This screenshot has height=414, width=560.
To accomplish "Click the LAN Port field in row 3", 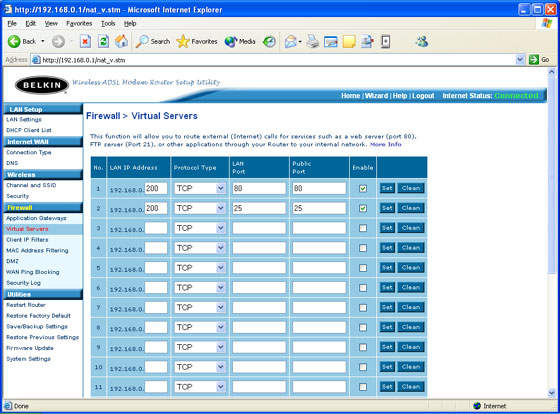I will (259, 228).
